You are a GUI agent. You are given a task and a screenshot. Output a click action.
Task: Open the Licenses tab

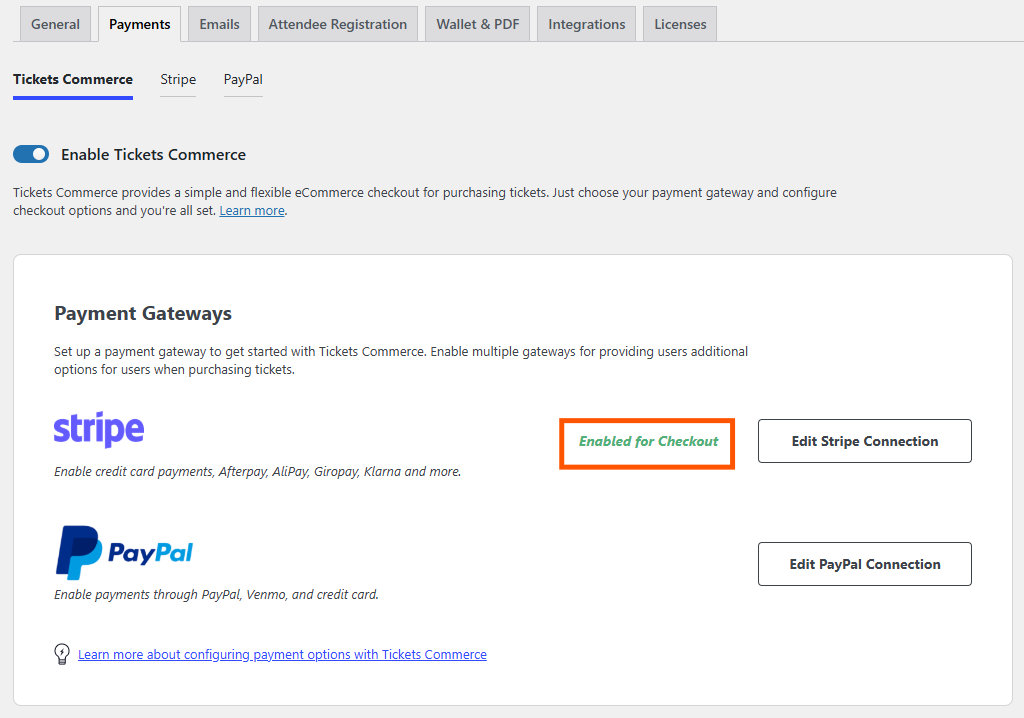click(680, 24)
